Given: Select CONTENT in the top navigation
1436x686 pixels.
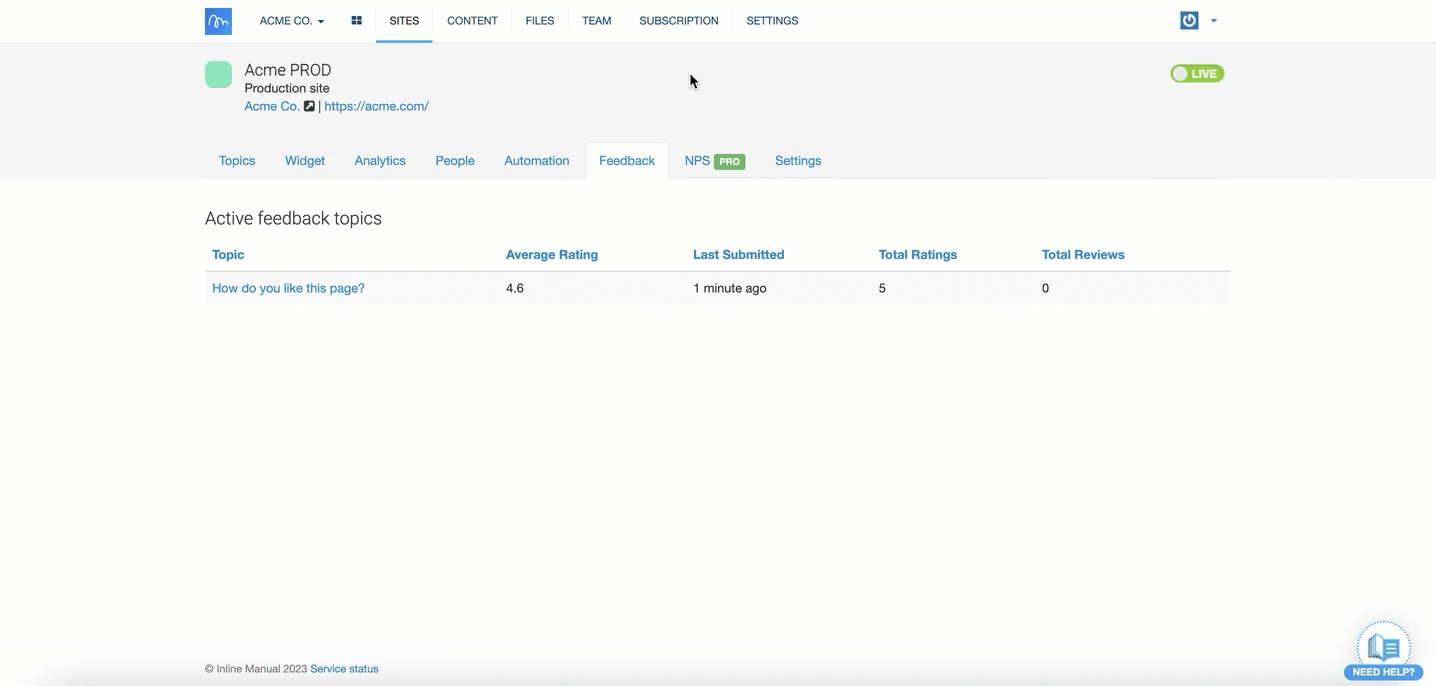Looking at the screenshot, I should [x=472, y=21].
